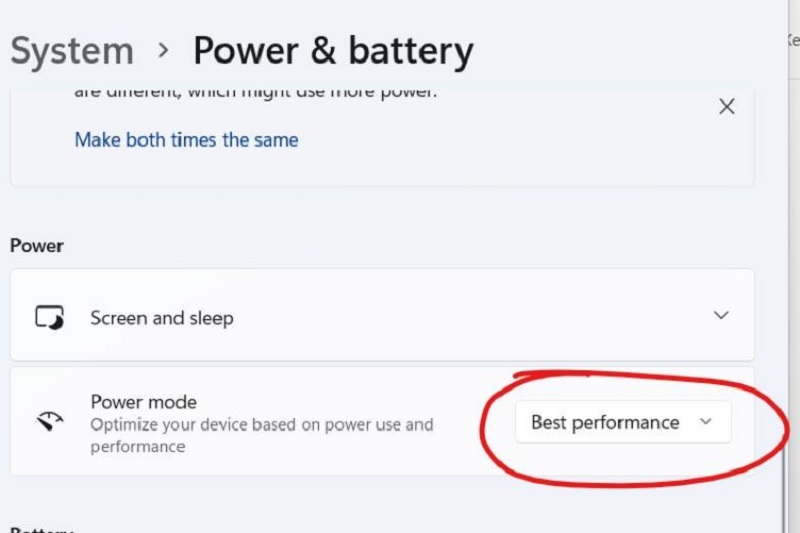Click the Power & battery page title
This screenshot has width=800, height=533.
point(333,52)
